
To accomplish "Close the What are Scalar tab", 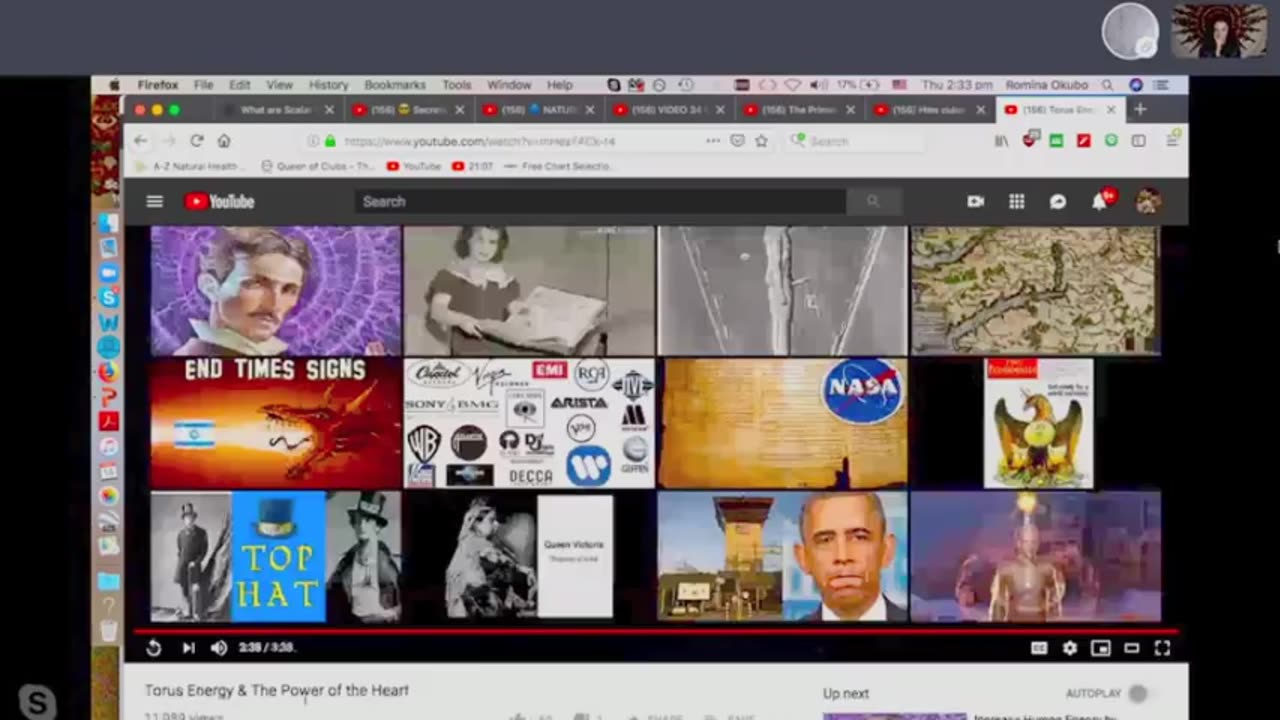I will [329, 110].
